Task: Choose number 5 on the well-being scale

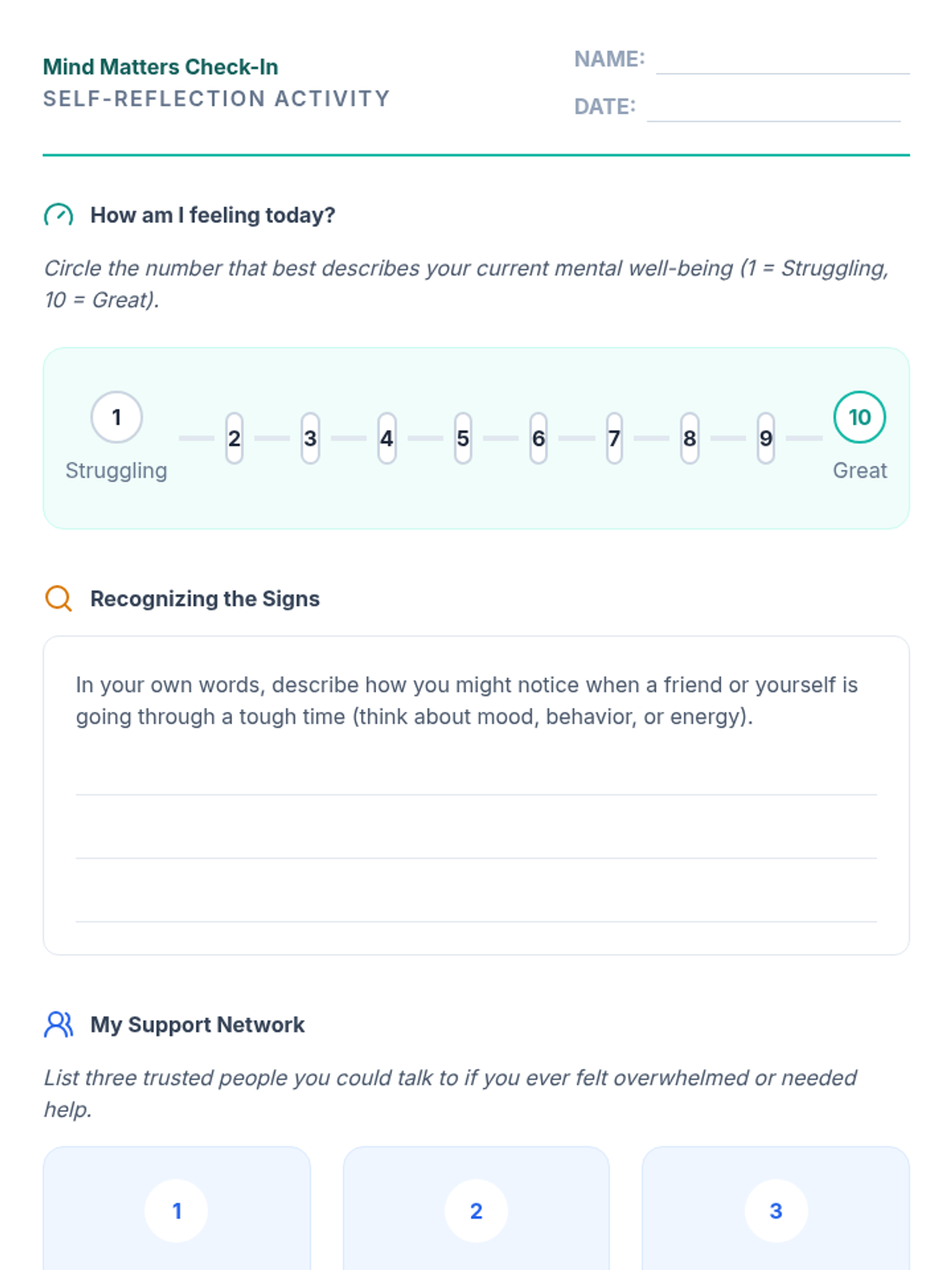Action: pos(463,438)
